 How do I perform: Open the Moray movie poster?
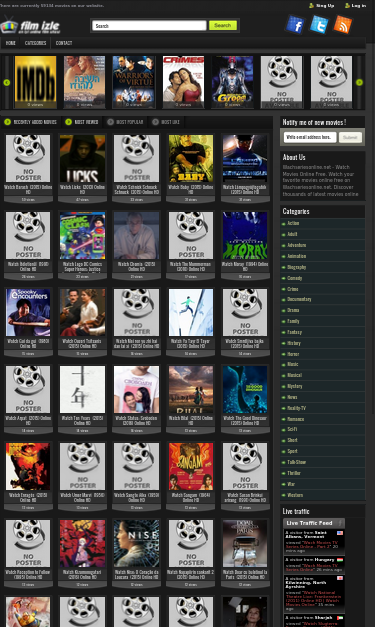pos(245,236)
